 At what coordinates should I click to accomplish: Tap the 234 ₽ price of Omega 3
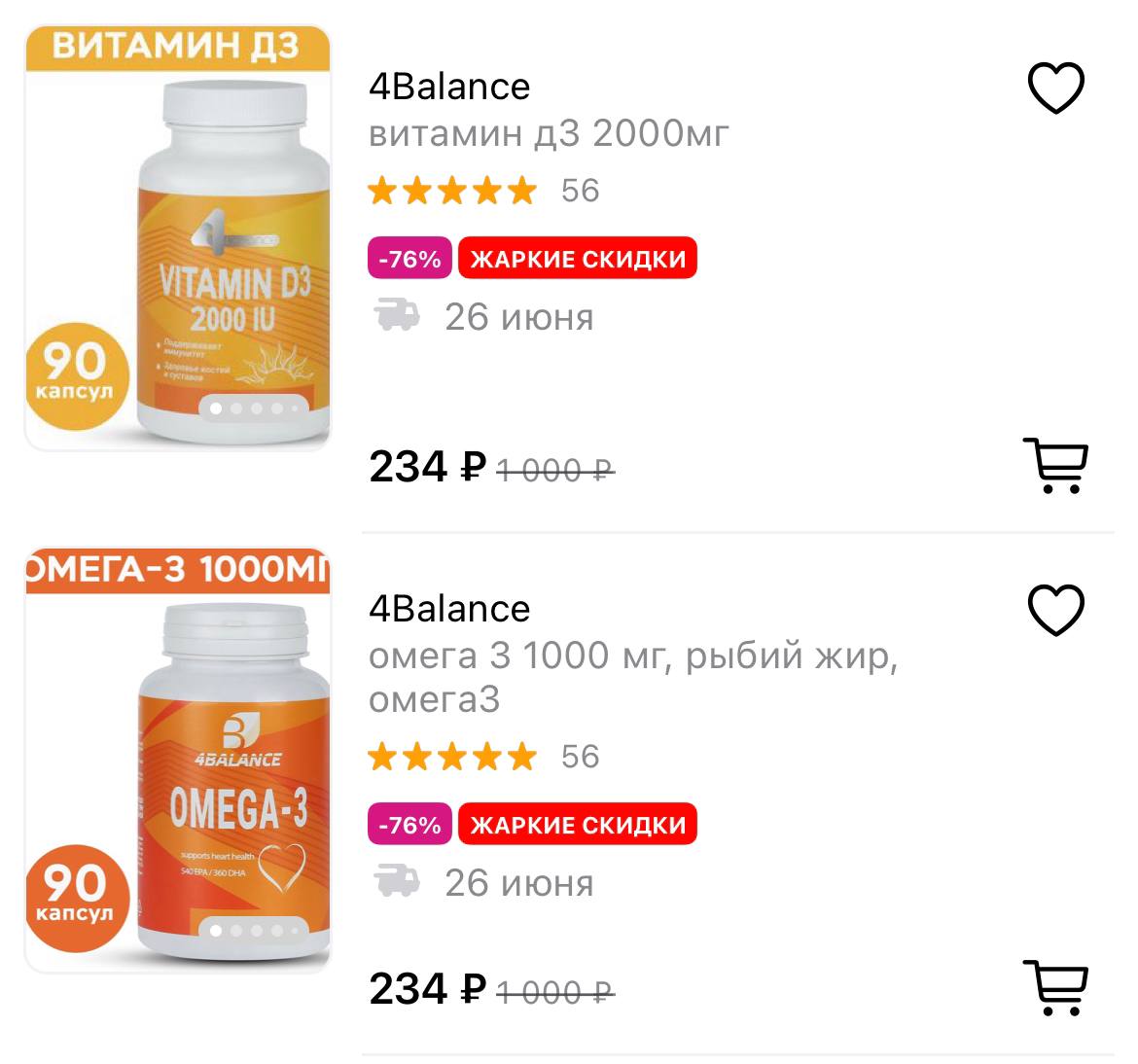pos(427,989)
